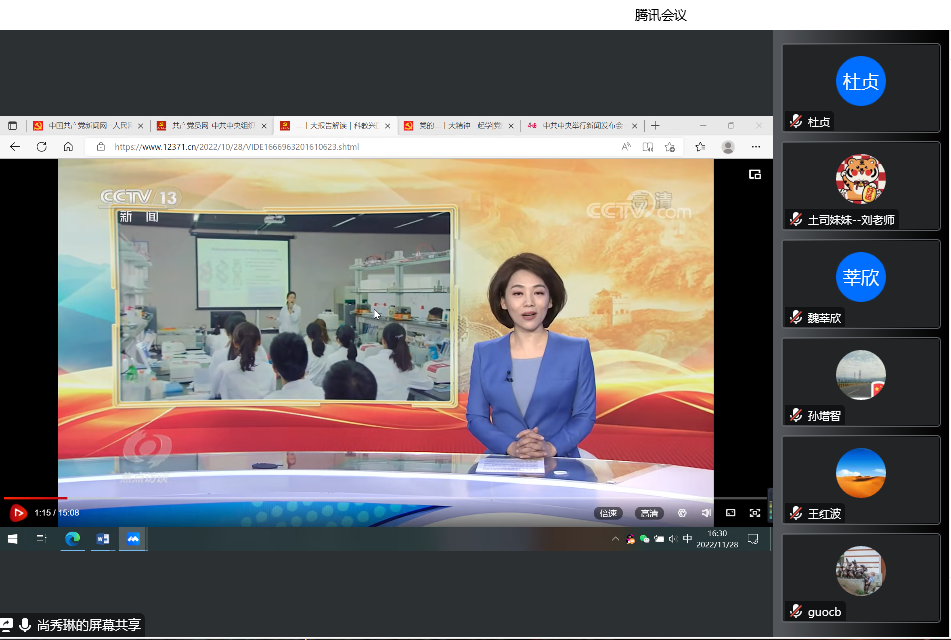This screenshot has width=951, height=640.
Task: Mute the video player volume
Action: (x=706, y=513)
